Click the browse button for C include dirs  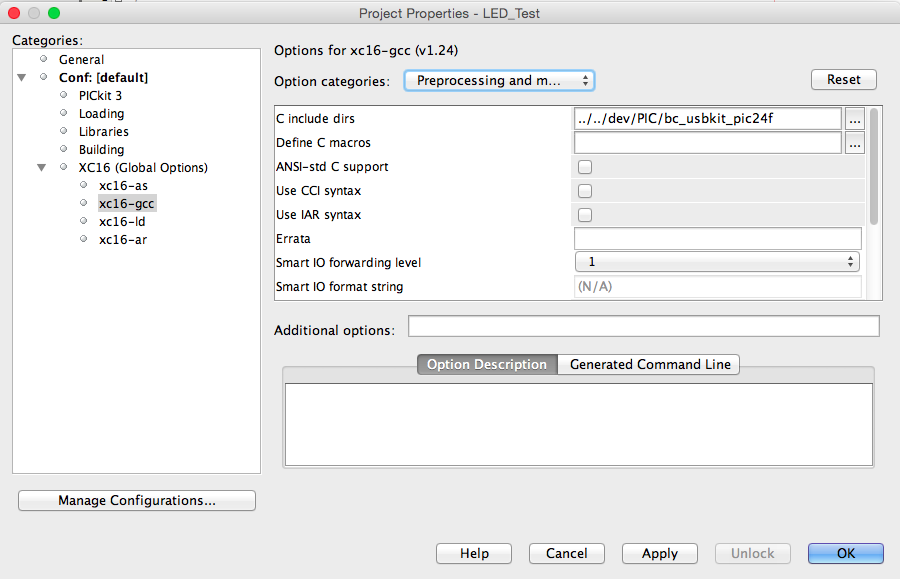pyautogui.click(x=854, y=119)
